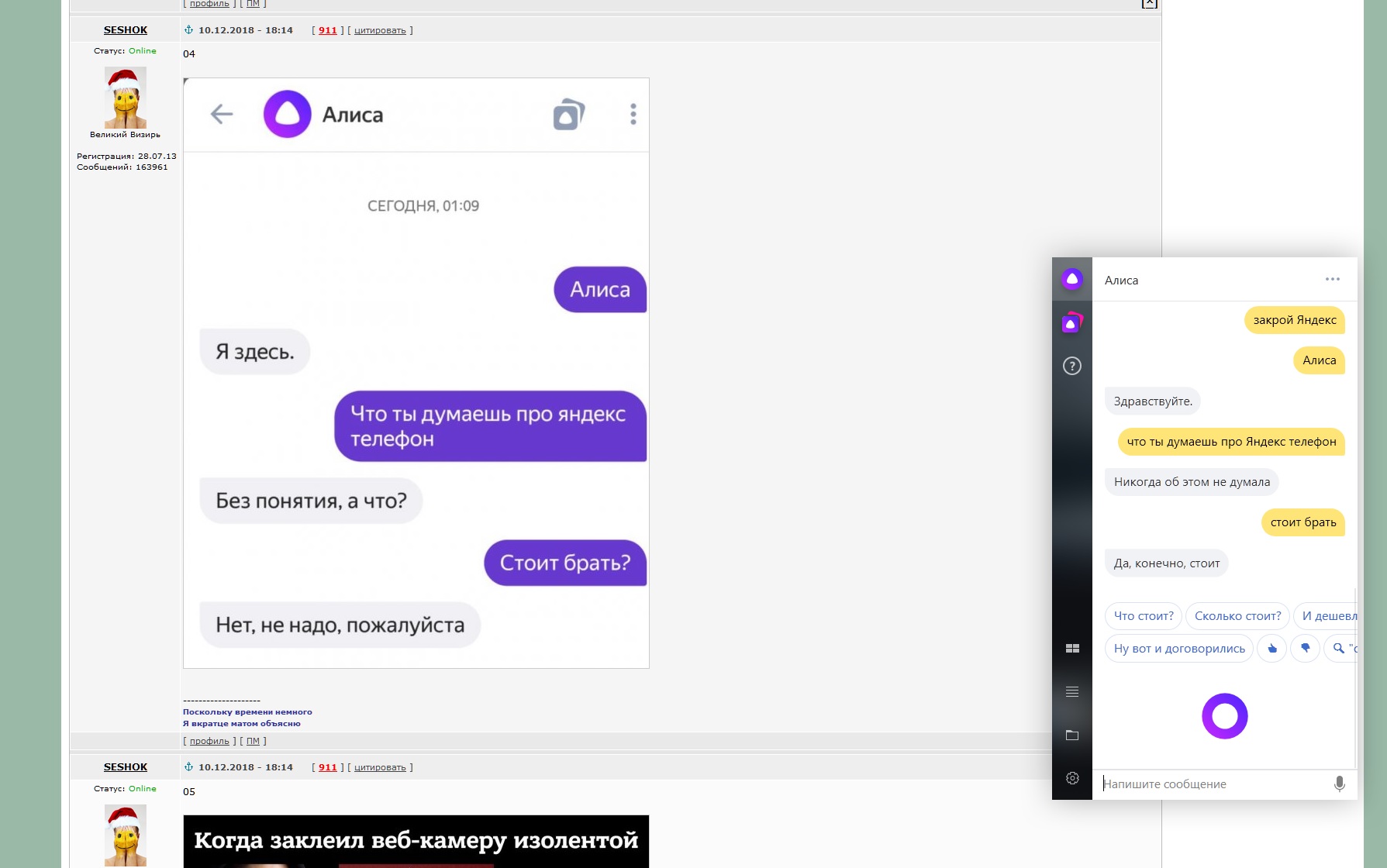Open the list lines icon in widget sidebar
The image size is (1387, 868).
point(1072,691)
